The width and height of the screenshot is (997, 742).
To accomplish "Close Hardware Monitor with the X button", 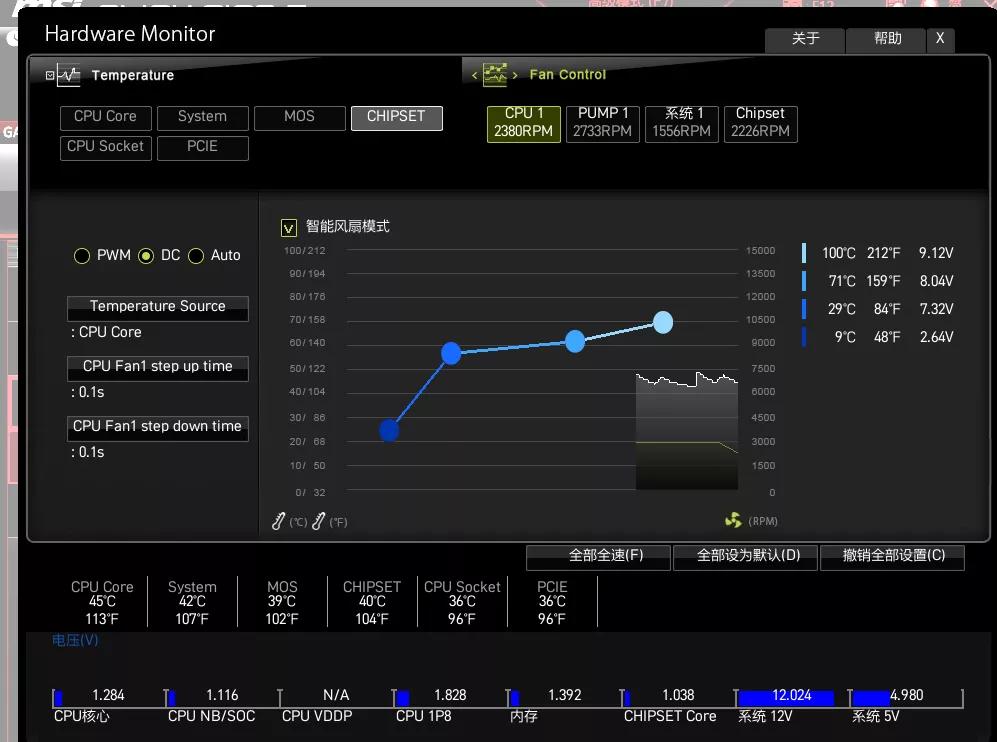I will pos(939,39).
